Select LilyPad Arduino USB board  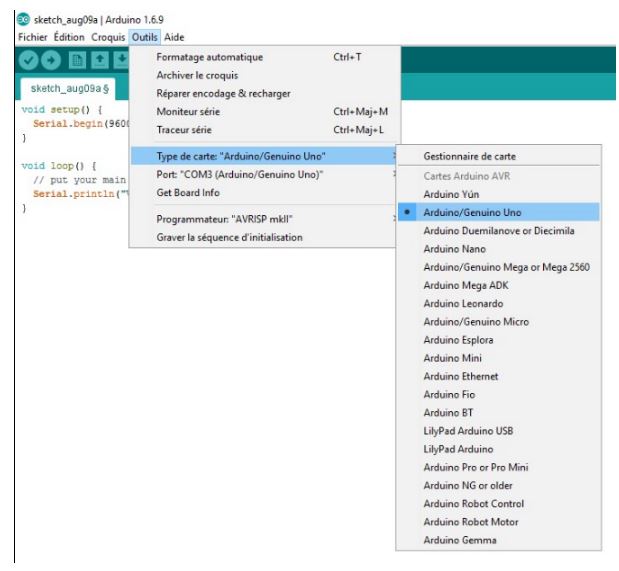(499, 430)
